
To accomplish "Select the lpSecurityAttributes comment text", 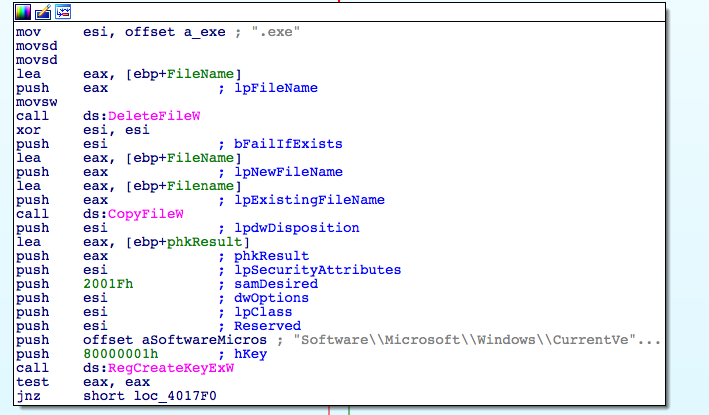I will click(x=317, y=270).
